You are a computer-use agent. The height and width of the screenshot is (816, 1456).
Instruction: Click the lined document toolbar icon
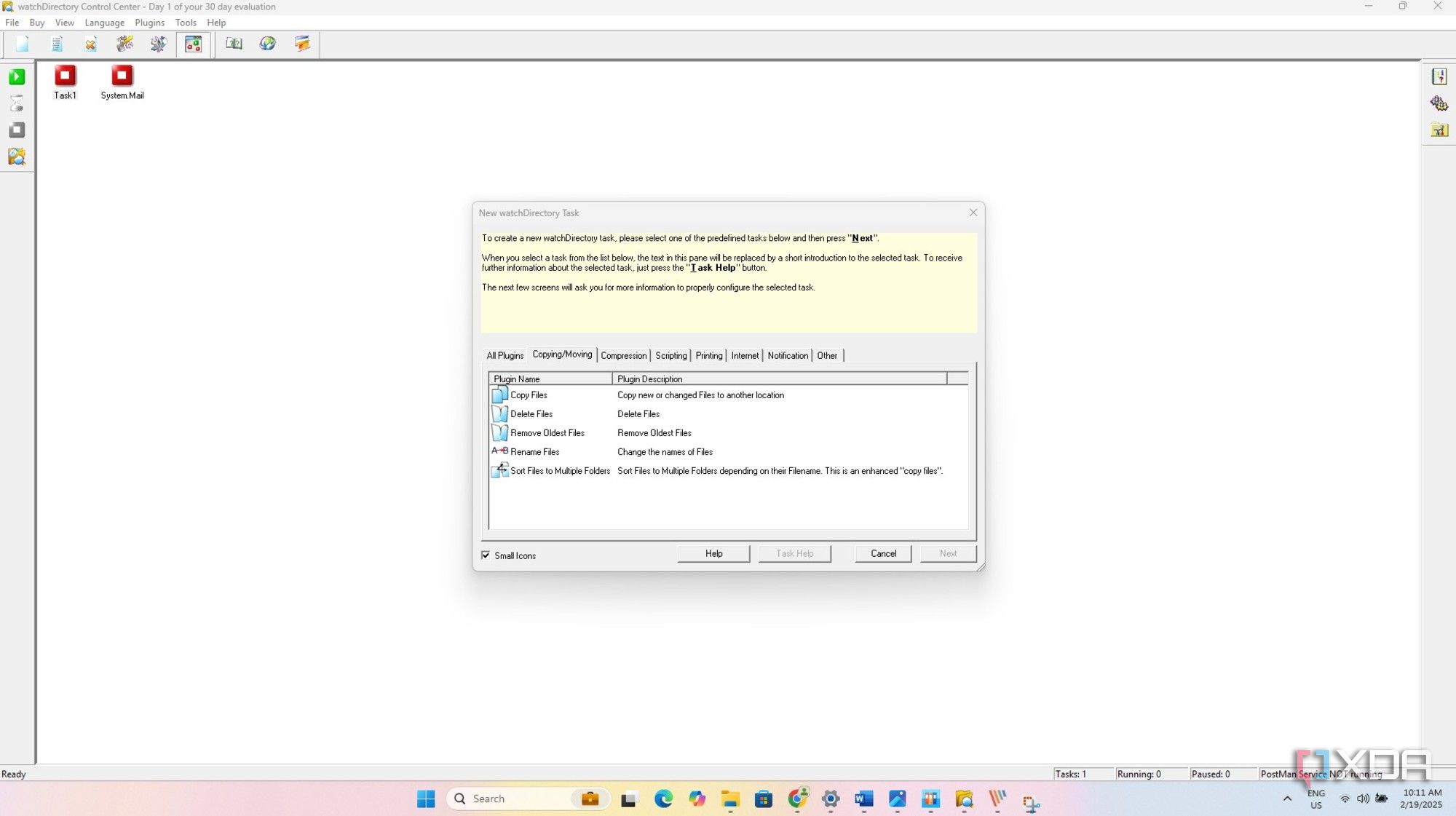(57, 44)
